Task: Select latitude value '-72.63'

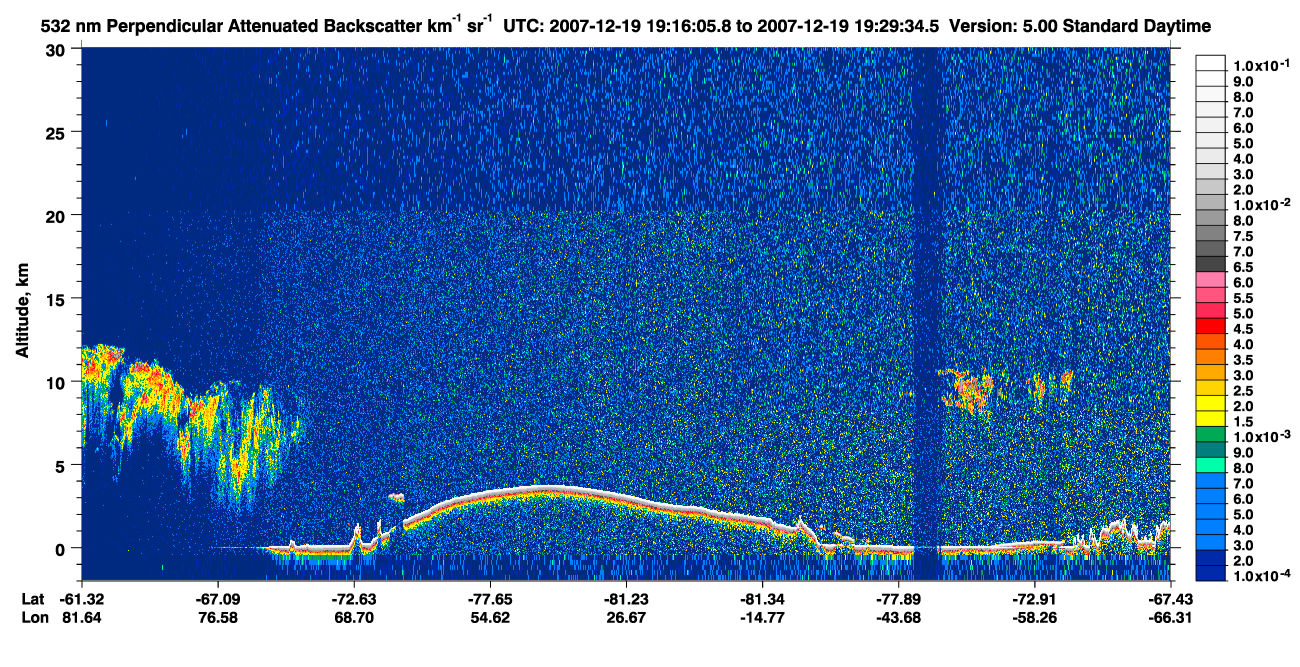Action: point(354,599)
